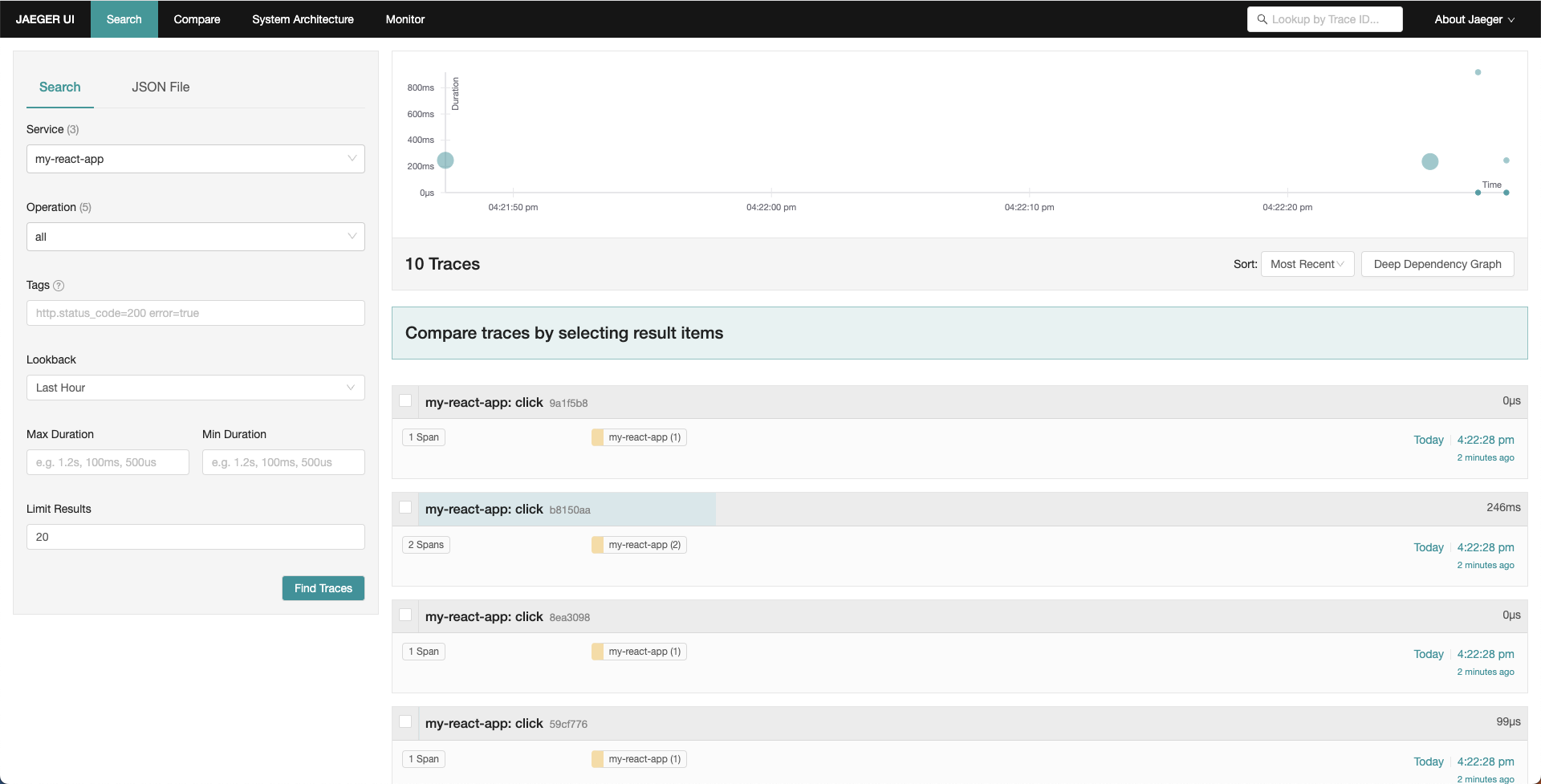The height and width of the screenshot is (784, 1541).
Task: Open the Most Recent sort dropdown
Action: pyautogui.click(x=1307, y=263)
